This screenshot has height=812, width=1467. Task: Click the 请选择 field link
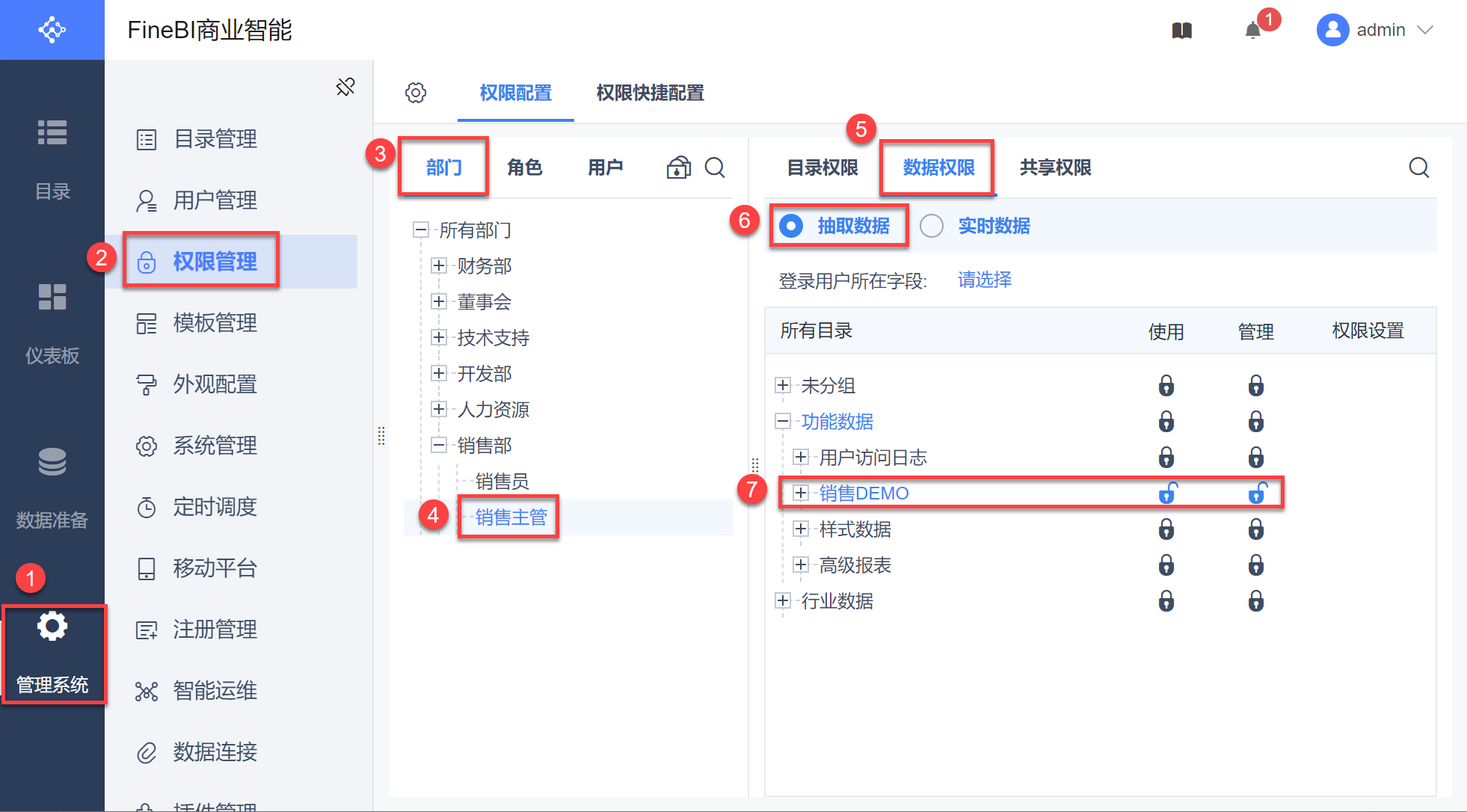(x=984, y=280)
